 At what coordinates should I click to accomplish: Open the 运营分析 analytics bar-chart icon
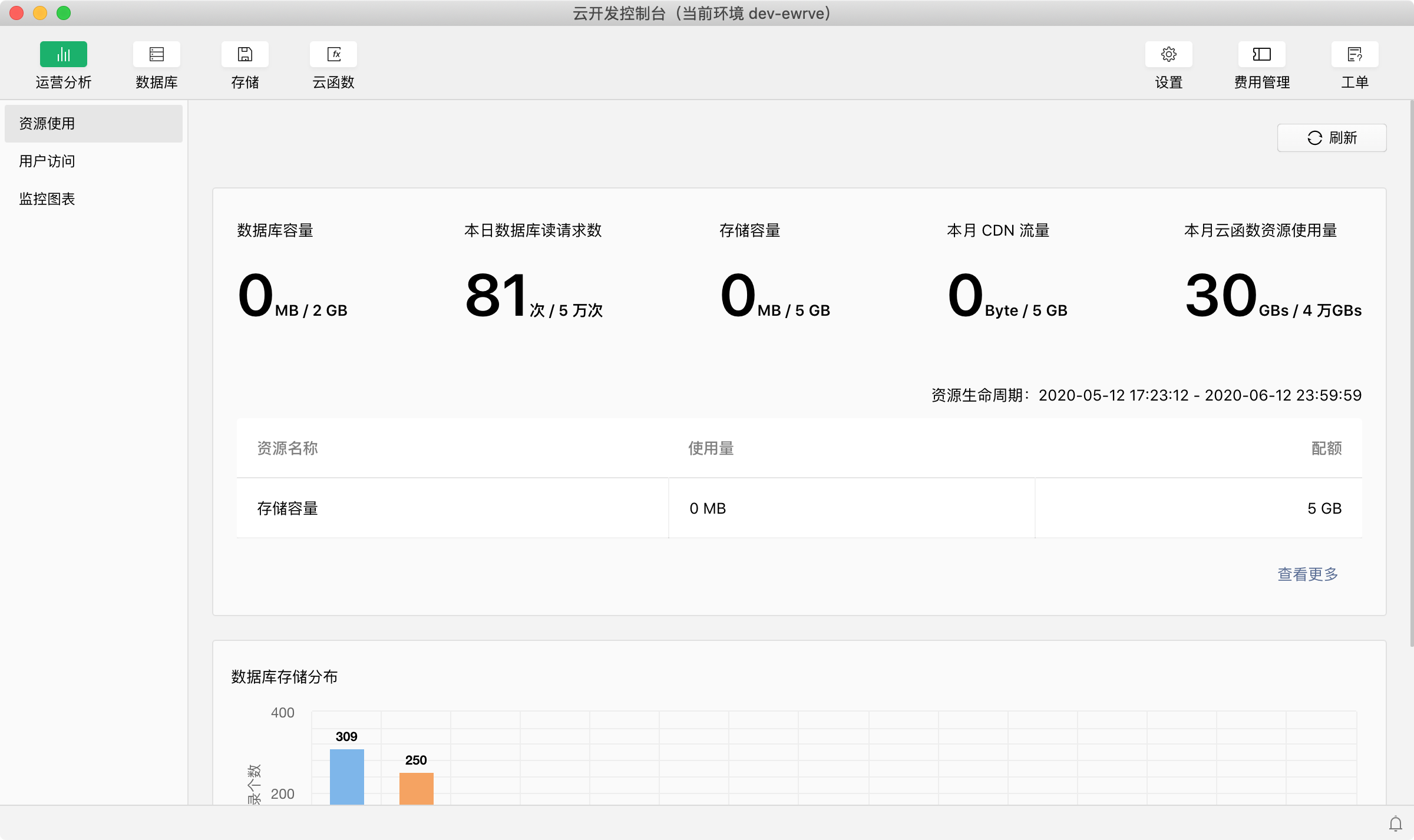[x=64, y=55]
